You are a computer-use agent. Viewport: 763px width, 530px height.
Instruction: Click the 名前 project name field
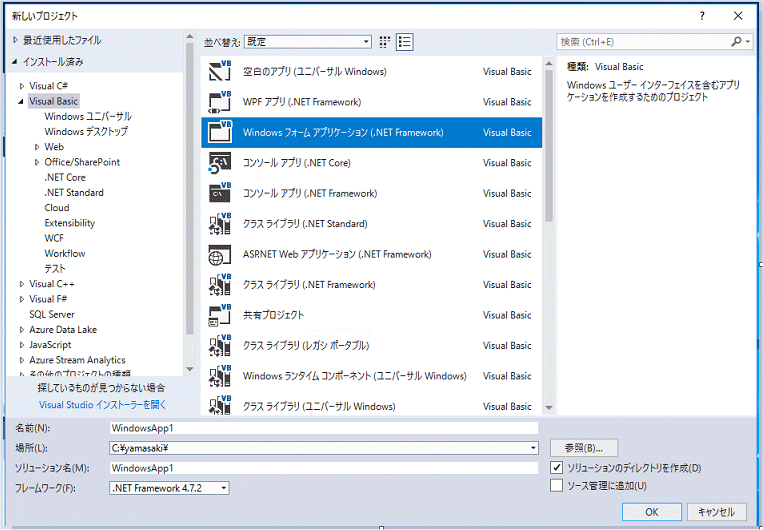tap(324, 428)
